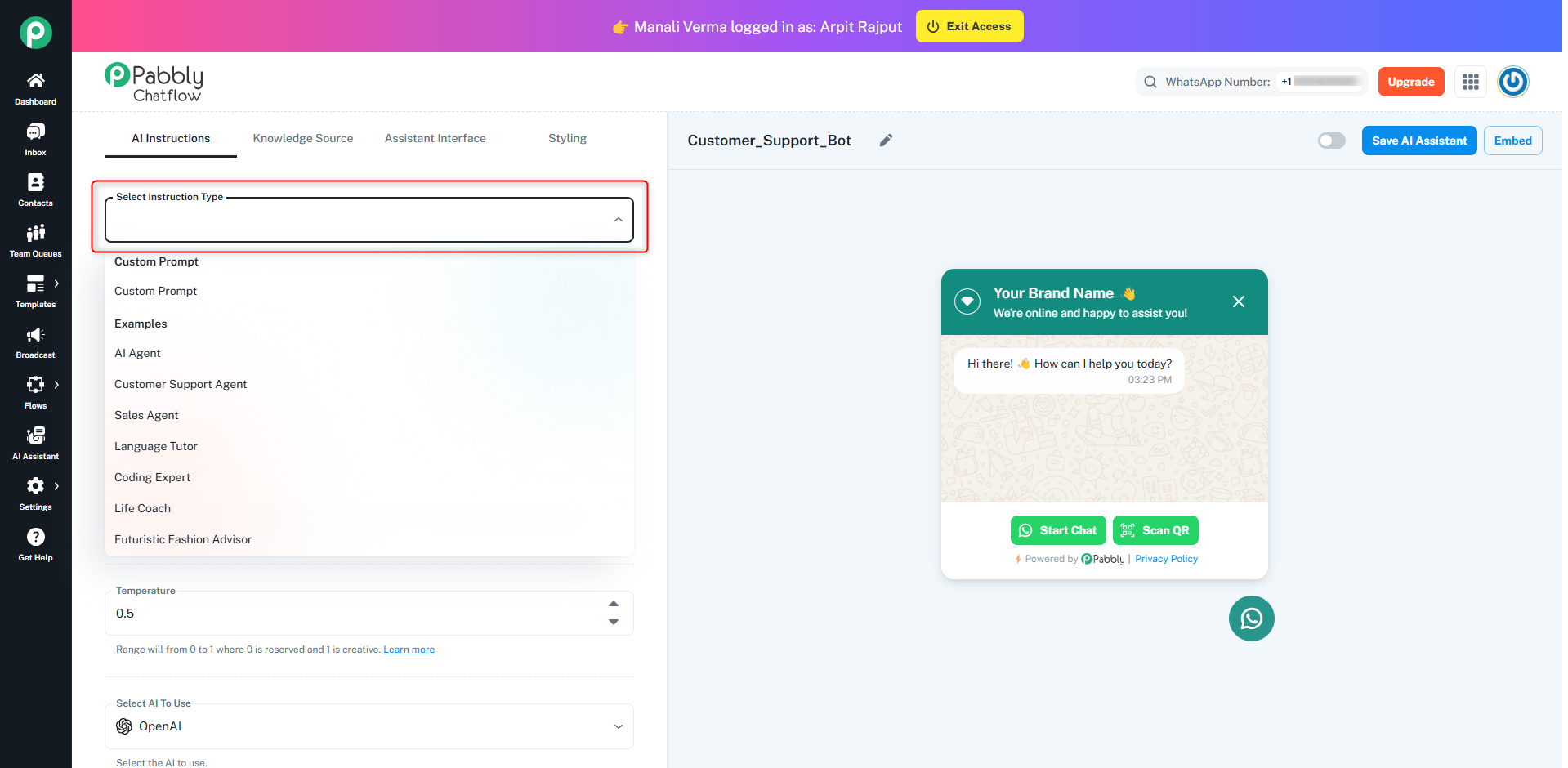This screenshot has width=1568, height=768.
Task: Click Start Chat in widget
Action: point(1058,530)
